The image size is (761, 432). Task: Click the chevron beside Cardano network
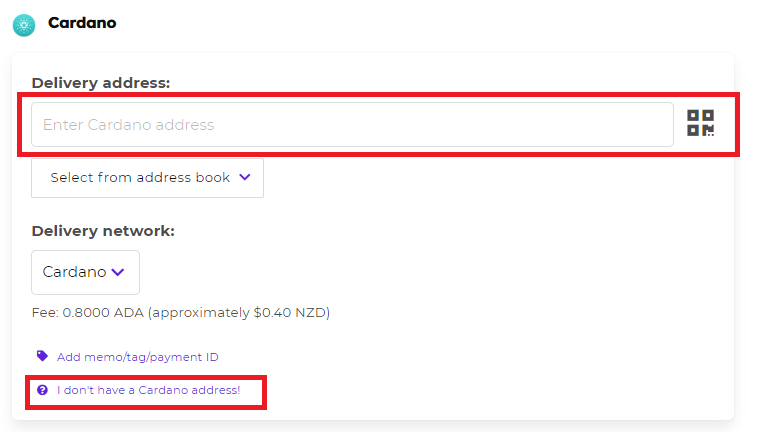click(x=119, y=272)
